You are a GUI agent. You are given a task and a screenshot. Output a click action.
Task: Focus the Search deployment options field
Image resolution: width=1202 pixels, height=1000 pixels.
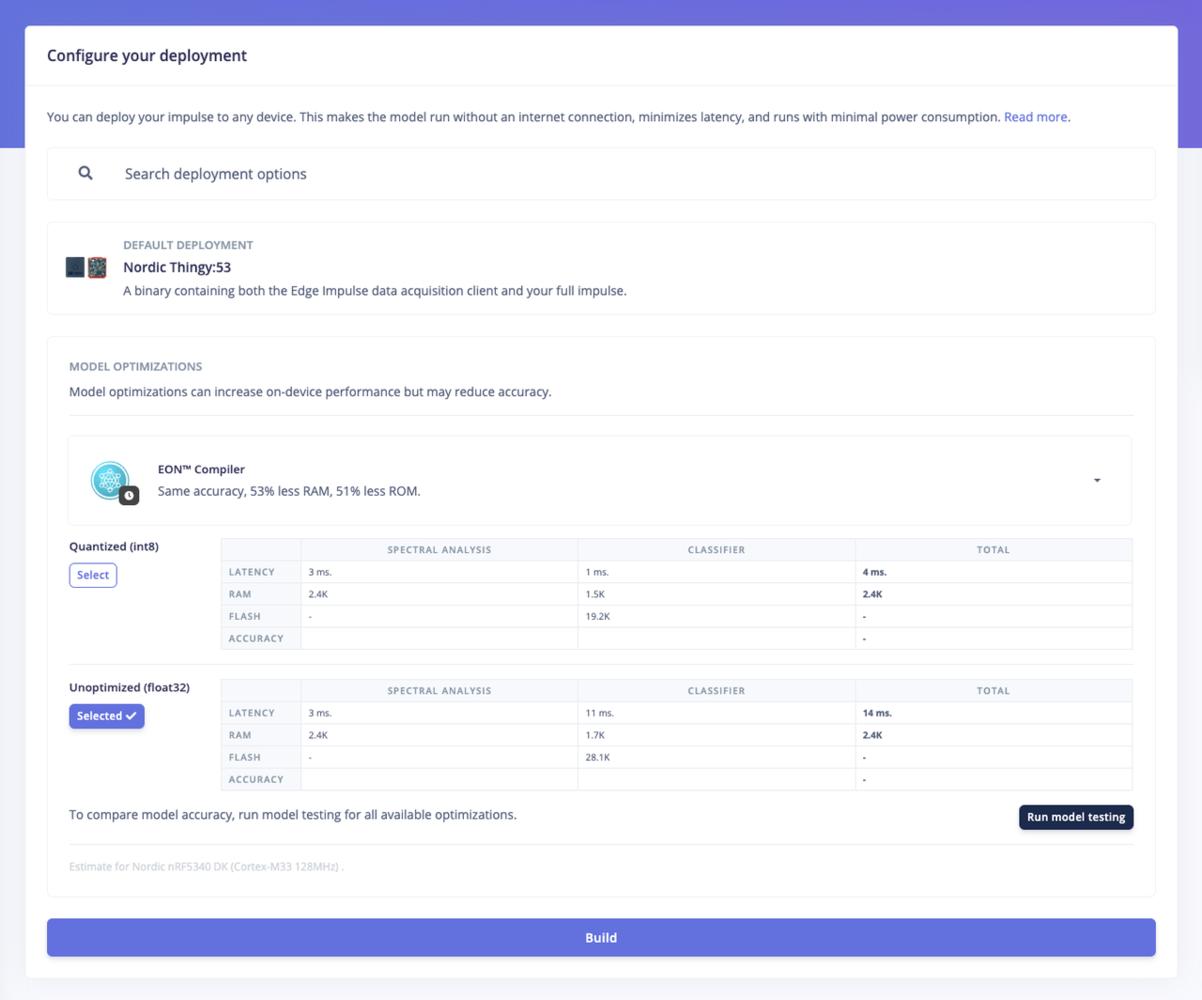coord(601,174)
